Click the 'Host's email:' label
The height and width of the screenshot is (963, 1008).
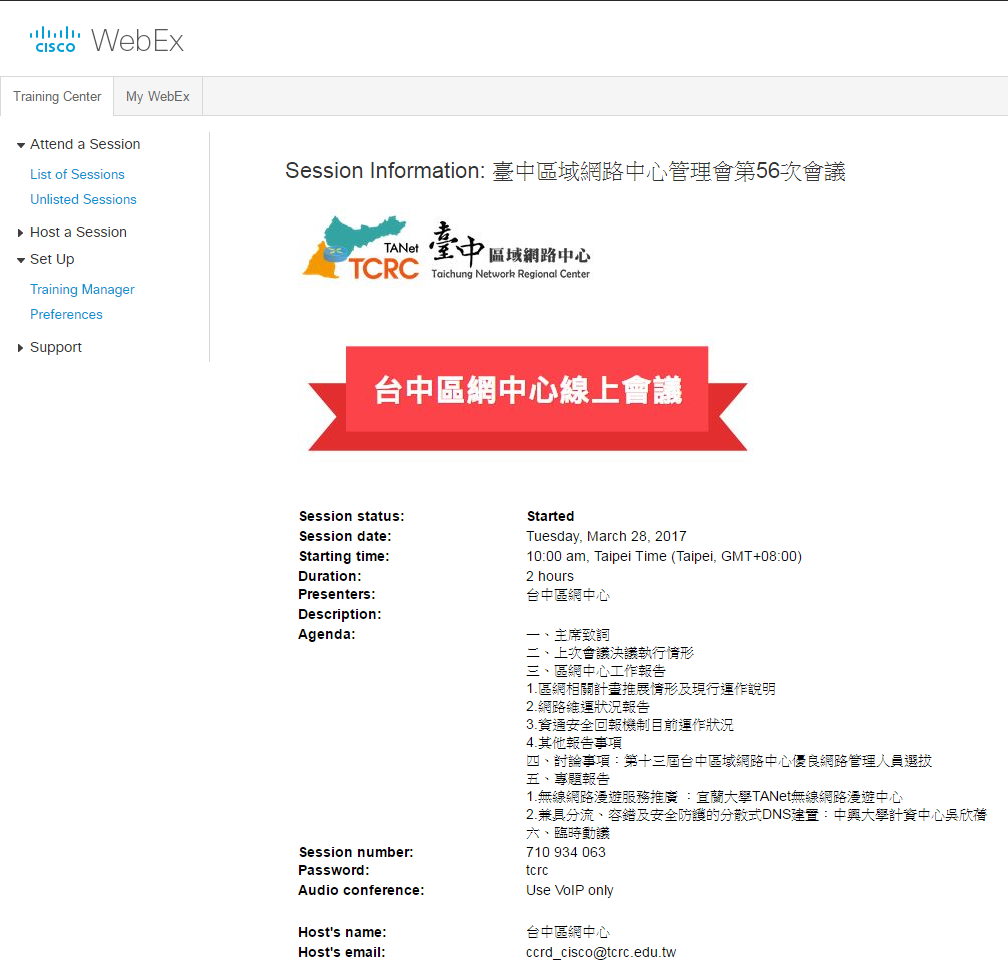coord(342,952)
